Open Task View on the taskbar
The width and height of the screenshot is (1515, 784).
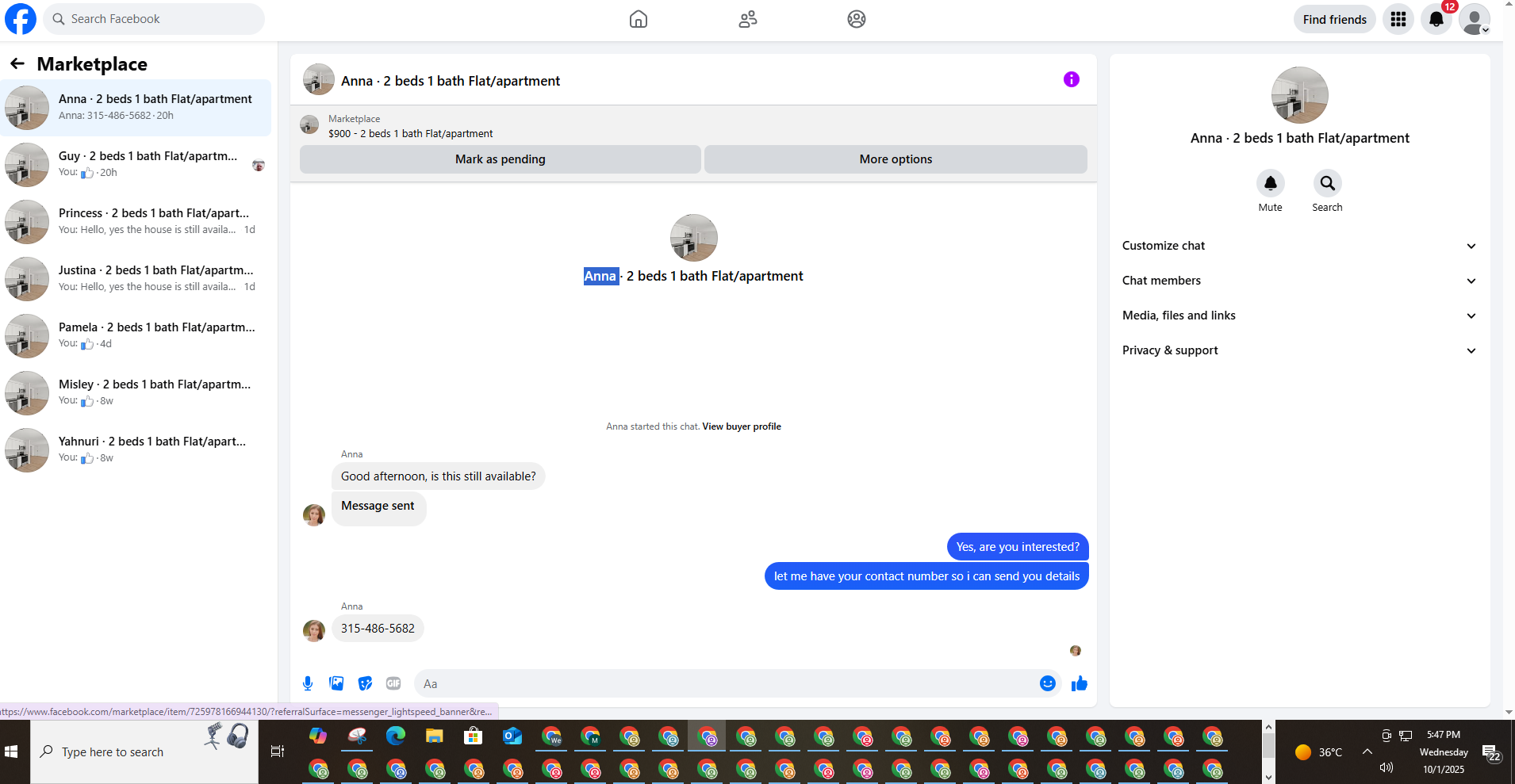point(278,751)
